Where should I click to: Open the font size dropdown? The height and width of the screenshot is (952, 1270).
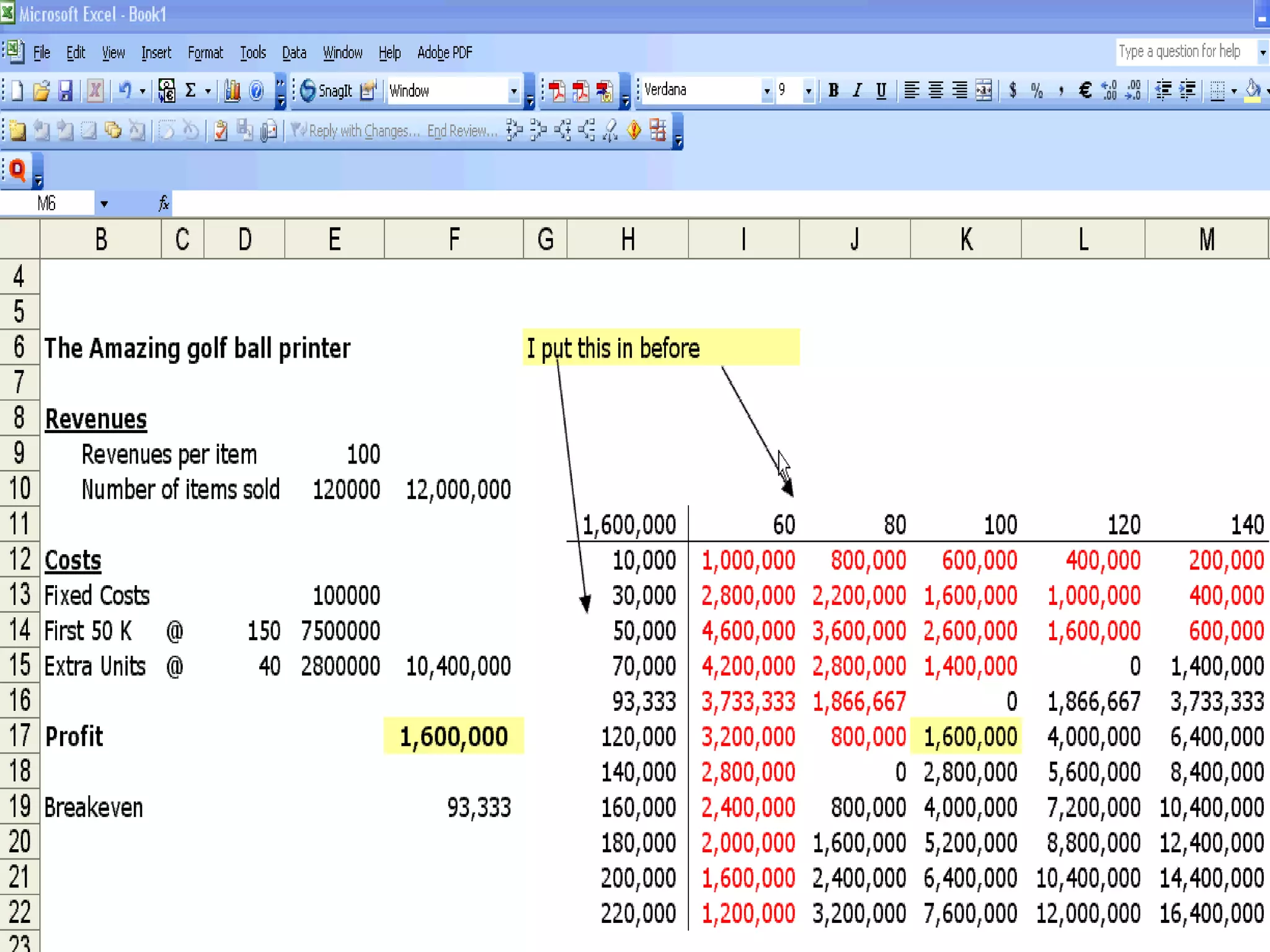point(808,91)
